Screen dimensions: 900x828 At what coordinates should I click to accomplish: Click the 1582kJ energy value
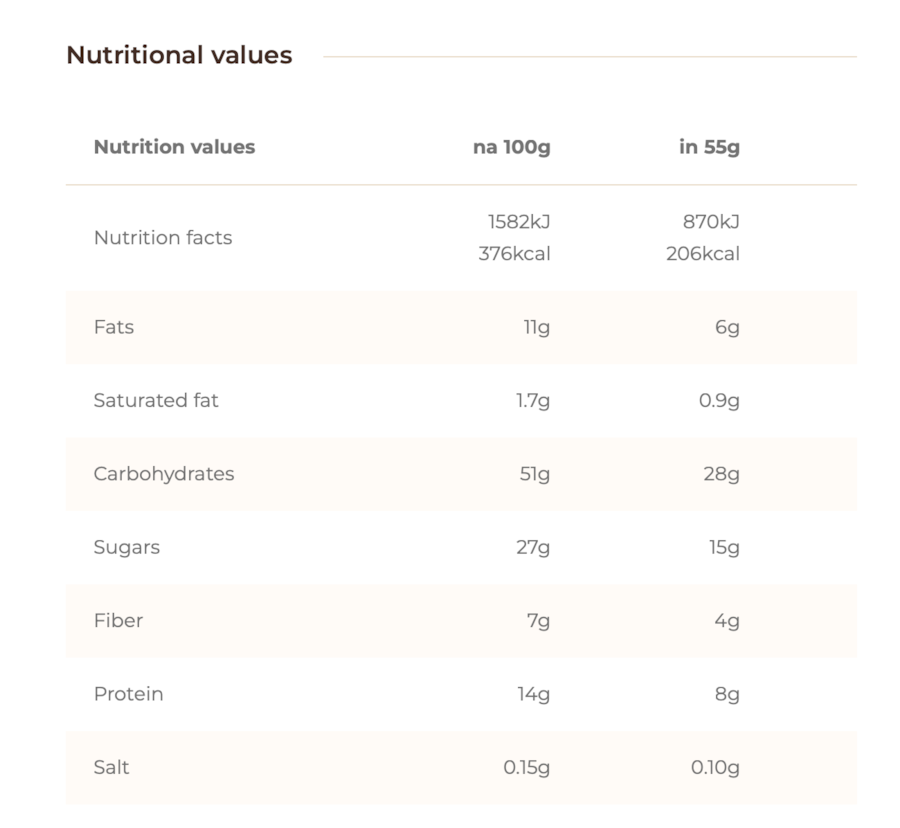[x=518, y=222]
